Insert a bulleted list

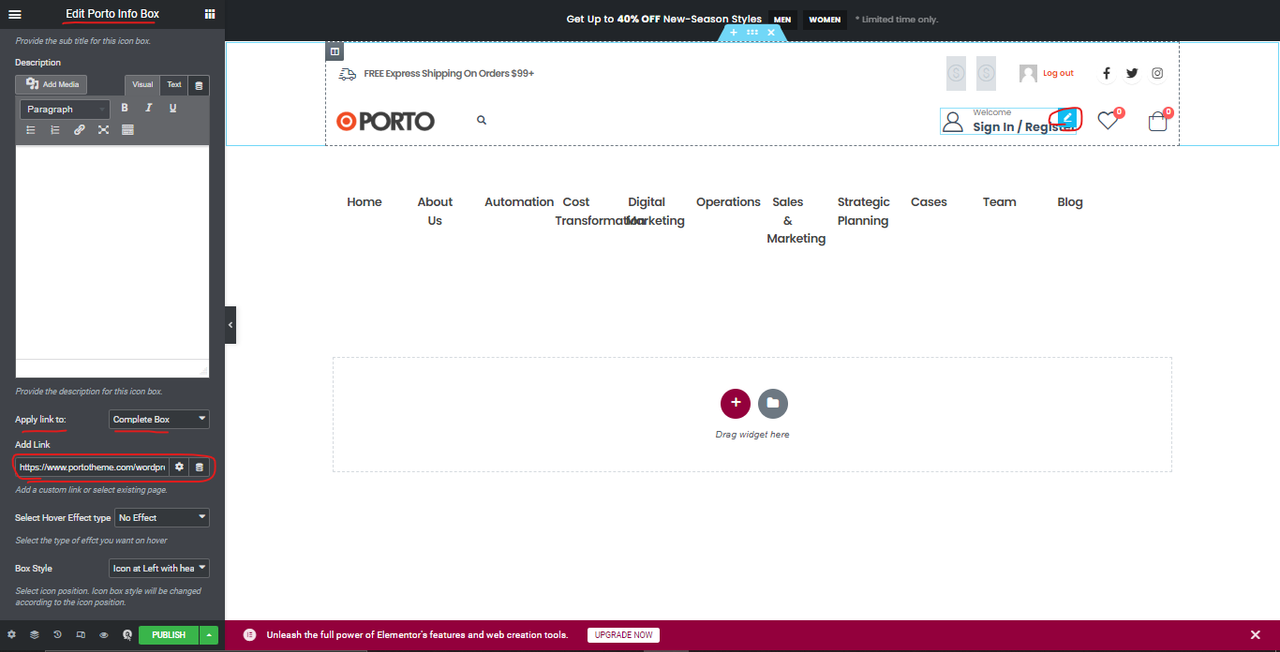(x=31, y=130)
